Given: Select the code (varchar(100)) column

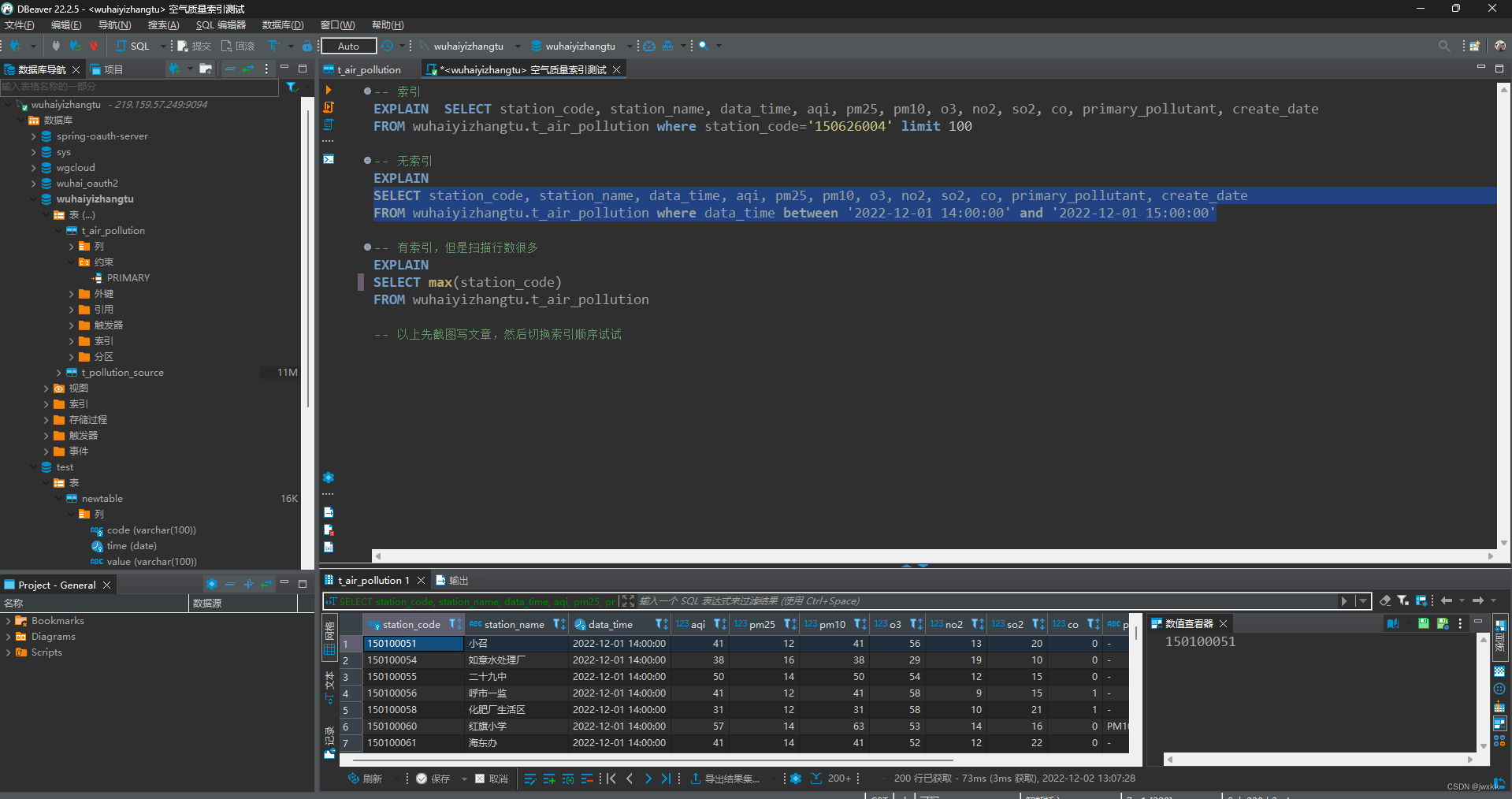Looking at the screenshot, I should click(x=151, y=530).
